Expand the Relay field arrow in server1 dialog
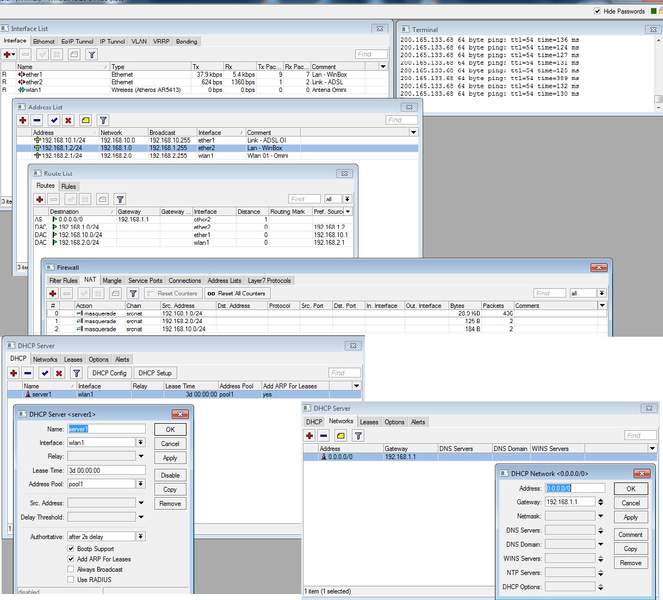 click(x=141, y=456)
